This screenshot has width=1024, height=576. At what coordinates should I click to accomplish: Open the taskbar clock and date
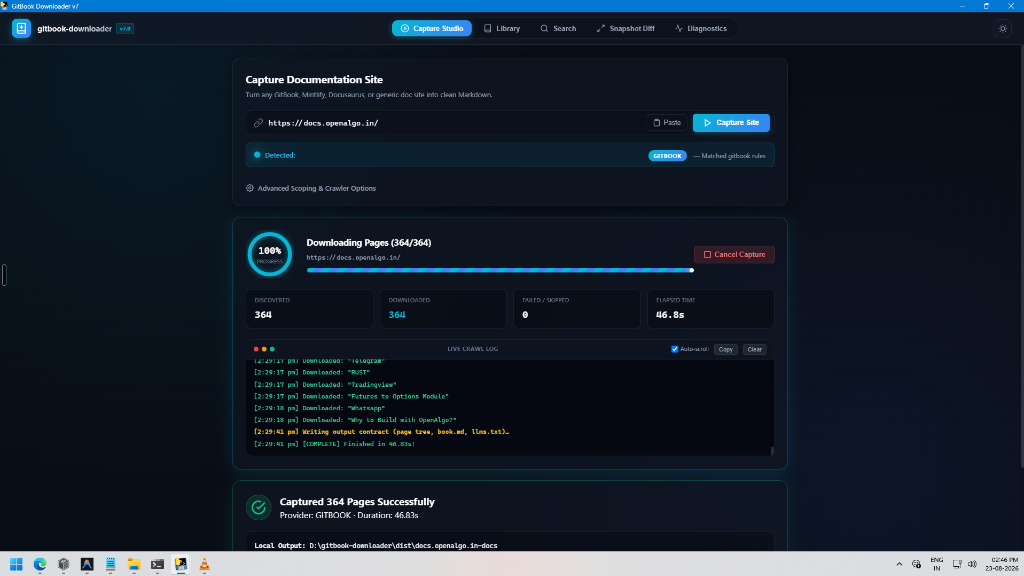(x=1004, y=564)
